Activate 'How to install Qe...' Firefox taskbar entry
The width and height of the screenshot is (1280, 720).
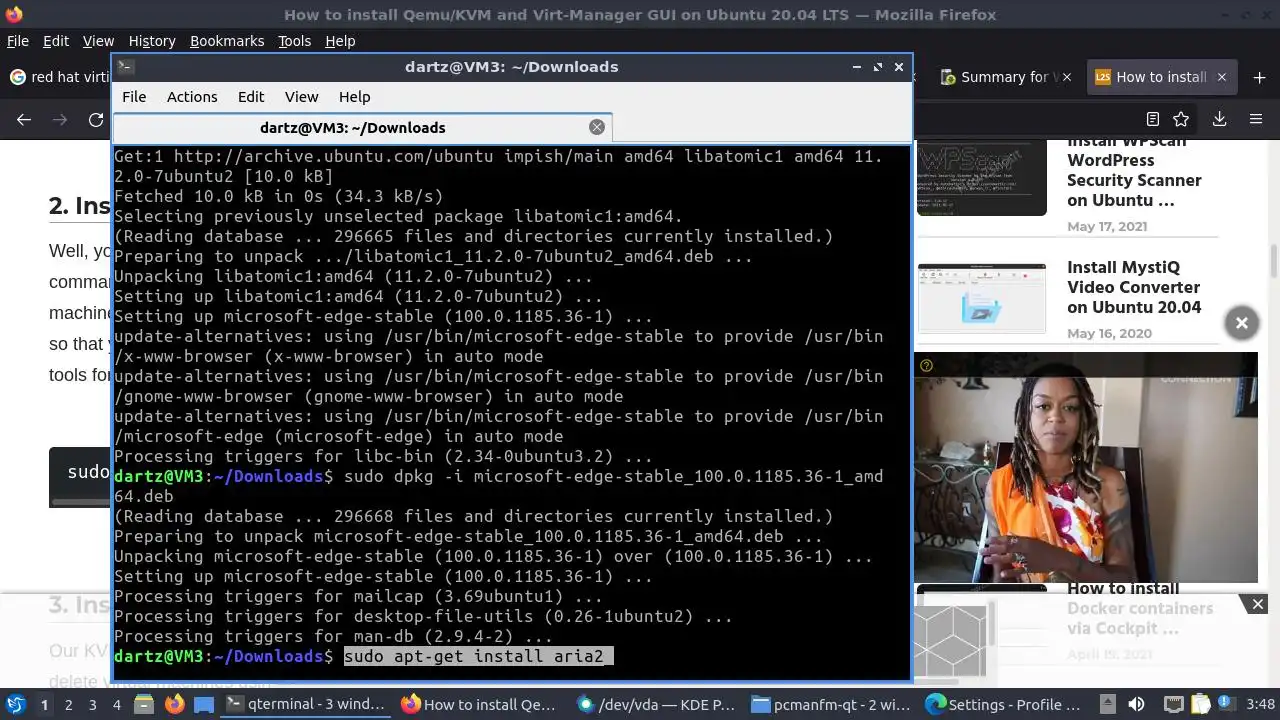[x=479, y=704]
